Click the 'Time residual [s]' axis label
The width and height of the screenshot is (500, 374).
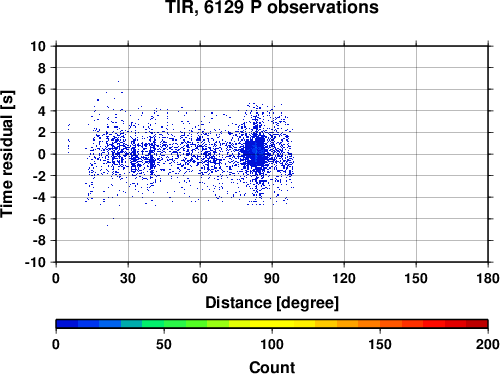(7, 154)
